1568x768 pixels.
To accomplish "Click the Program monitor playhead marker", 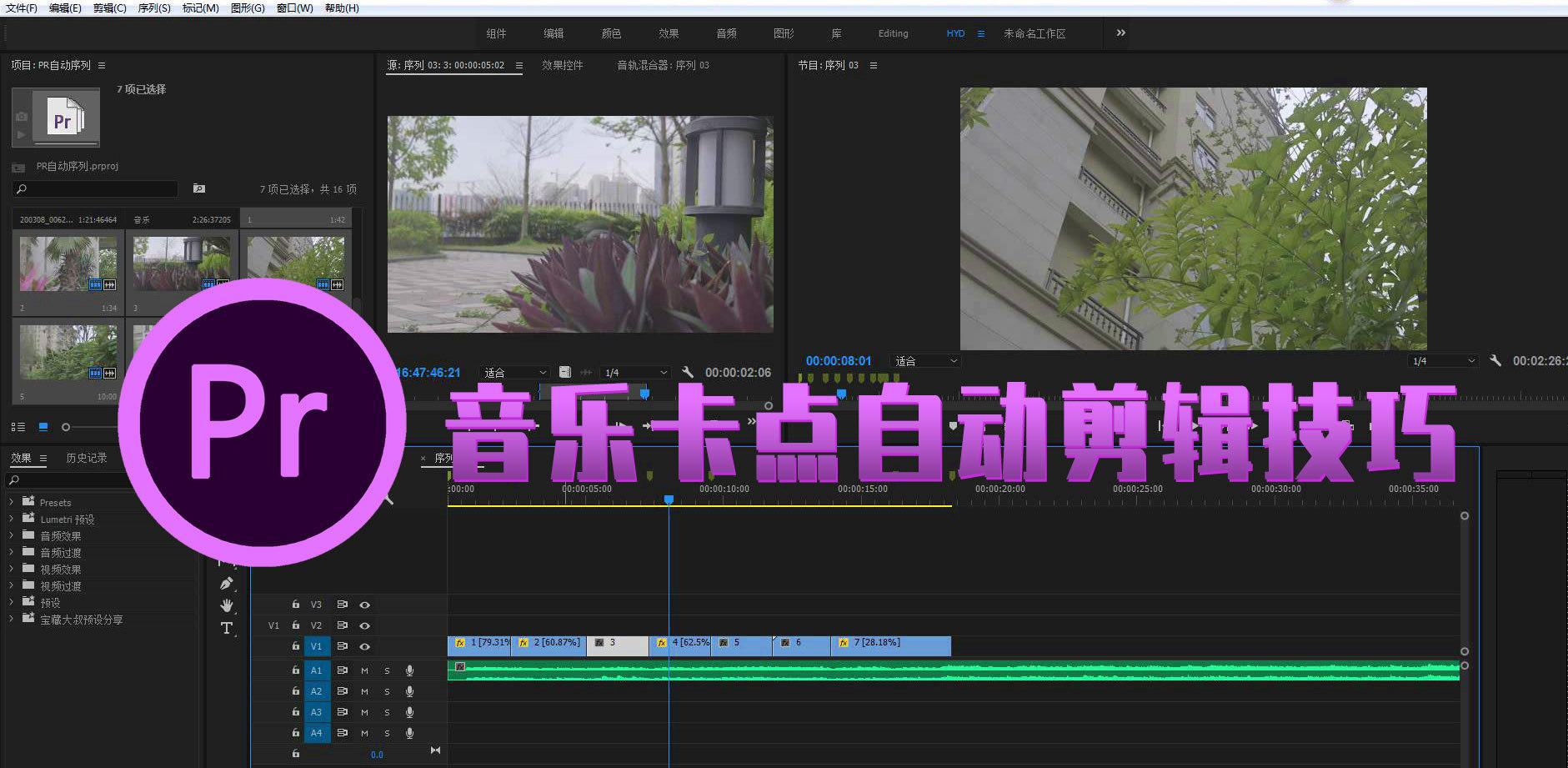I will click(841, 394).
